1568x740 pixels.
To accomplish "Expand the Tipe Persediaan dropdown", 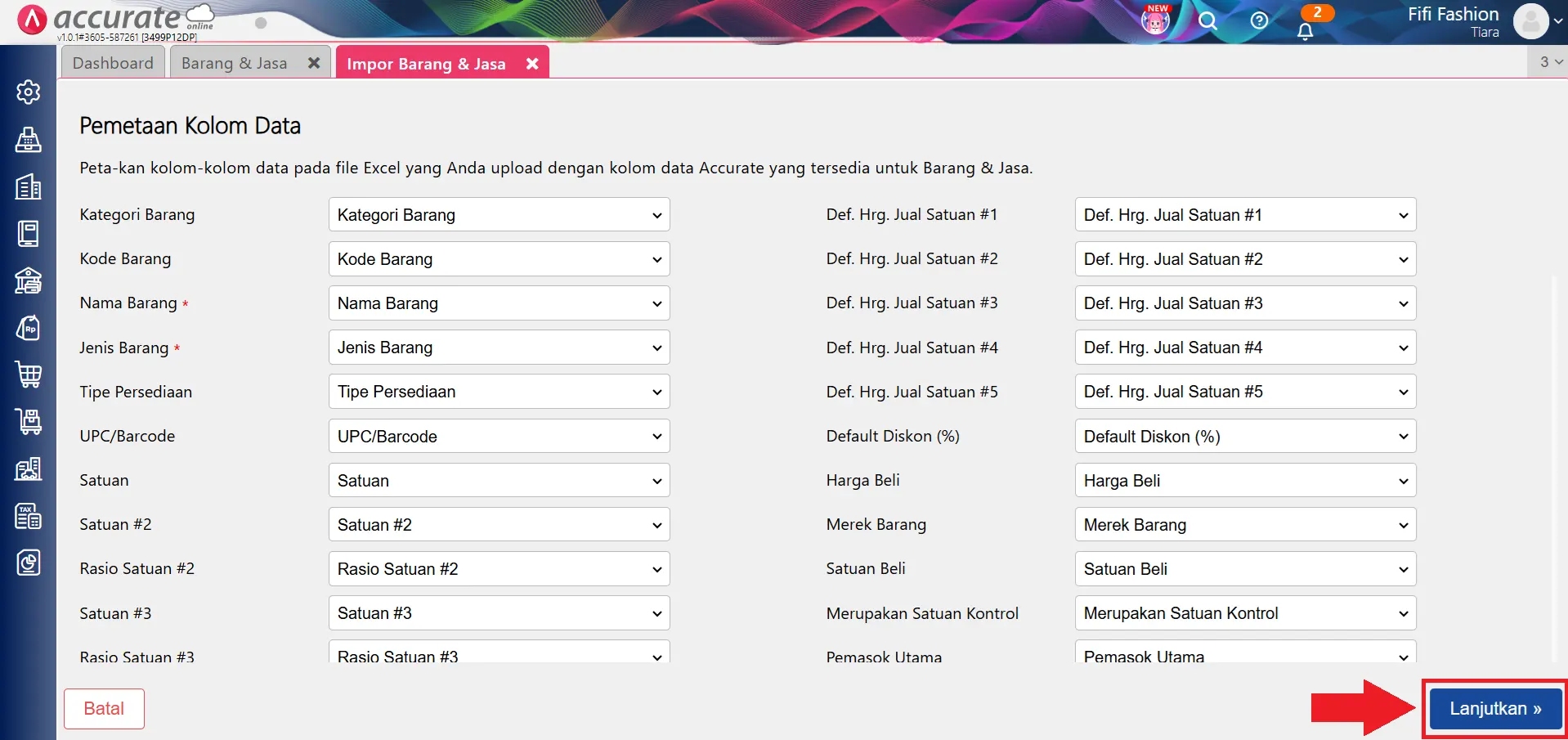I will coord(499,392).
